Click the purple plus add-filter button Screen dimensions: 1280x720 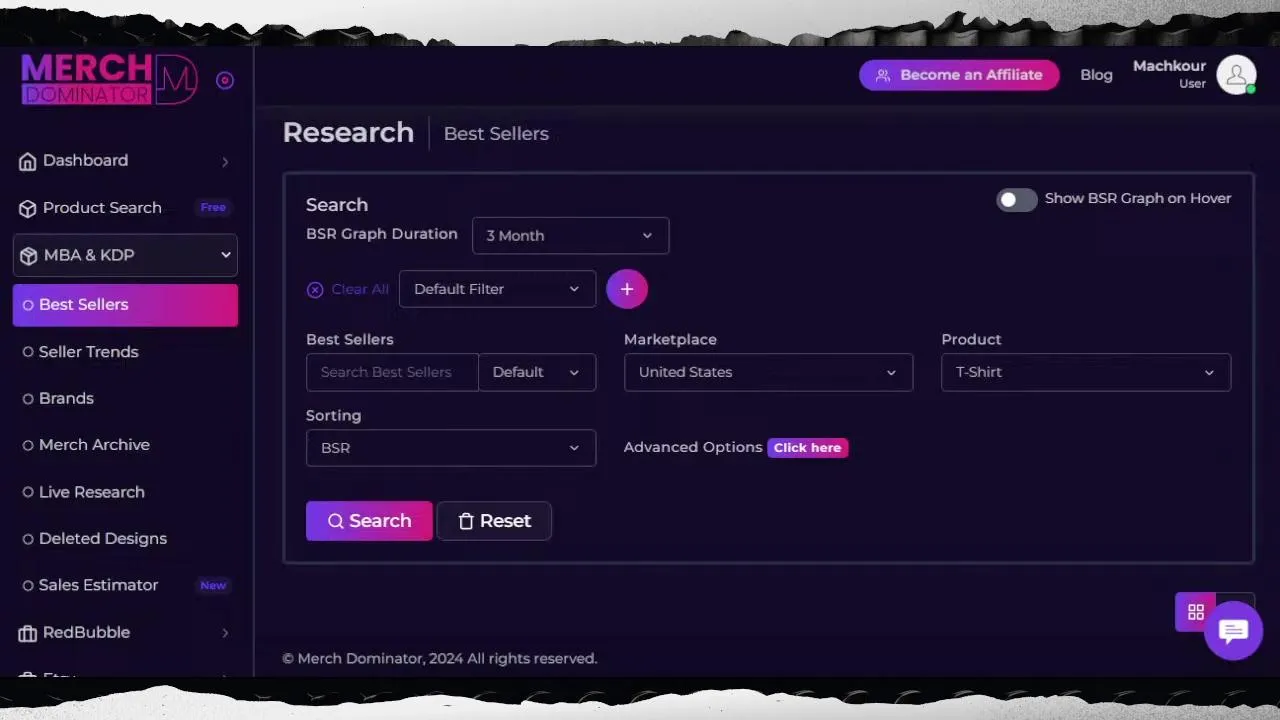627,289
